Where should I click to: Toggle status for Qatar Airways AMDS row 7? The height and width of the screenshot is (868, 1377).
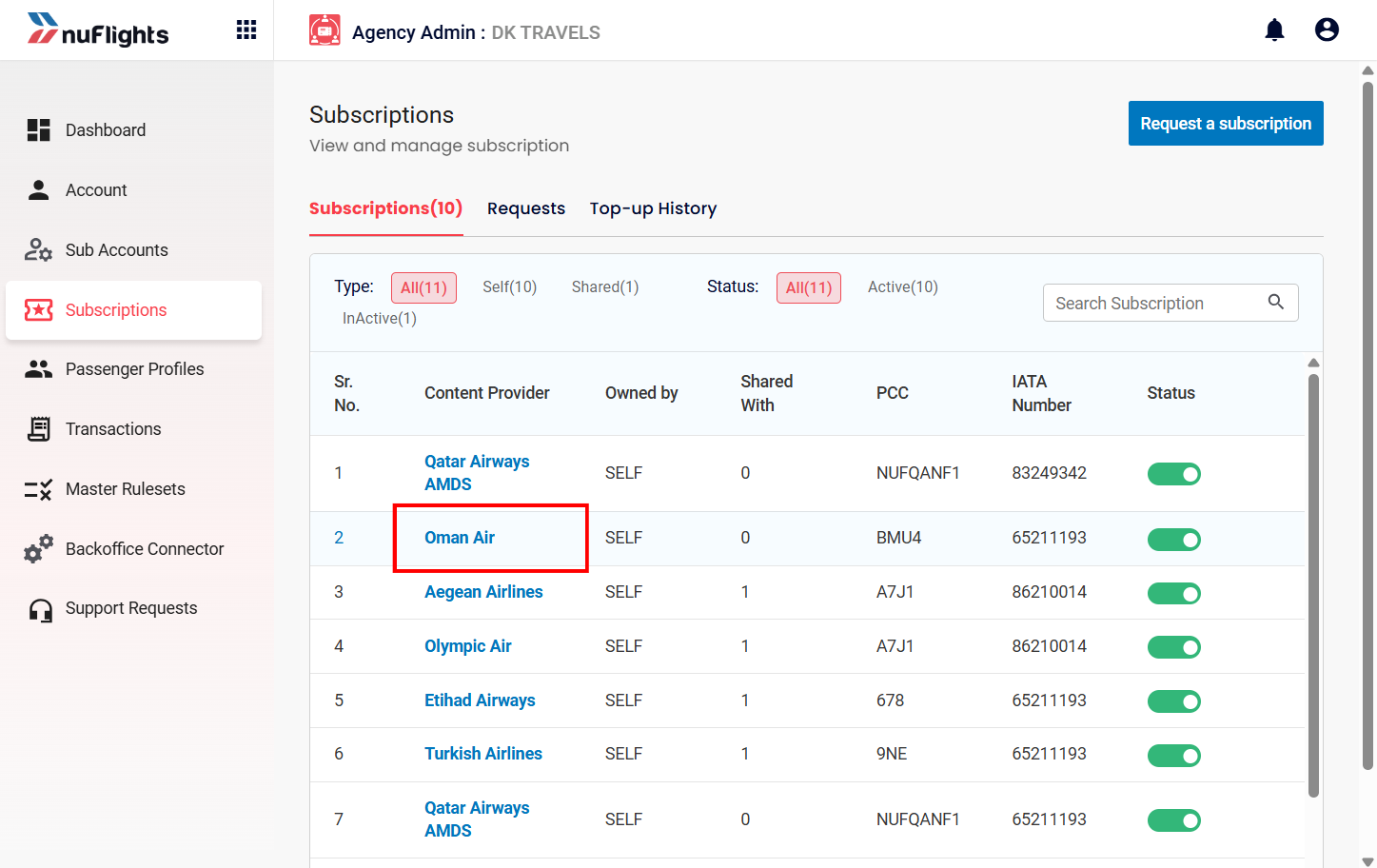pos(1173,820)
